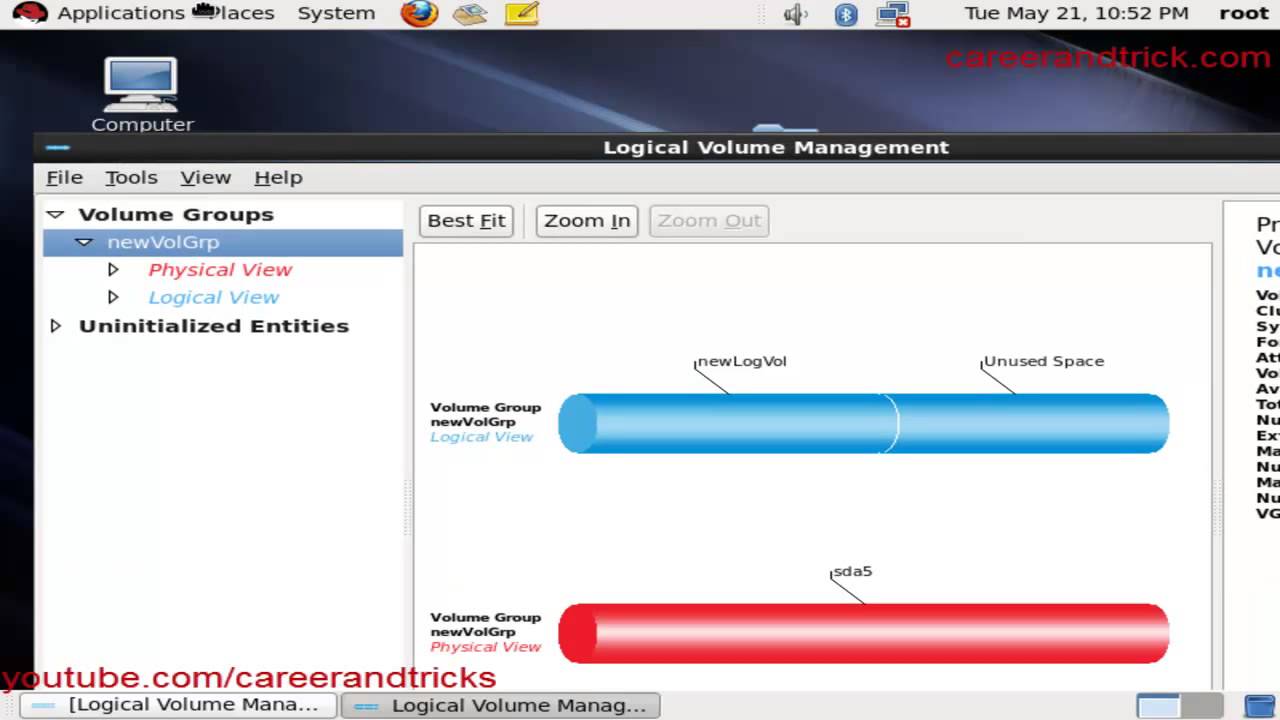Screen dimensions: 1280x720
Task: Click the Best Fit button
Action: [467, 221]
